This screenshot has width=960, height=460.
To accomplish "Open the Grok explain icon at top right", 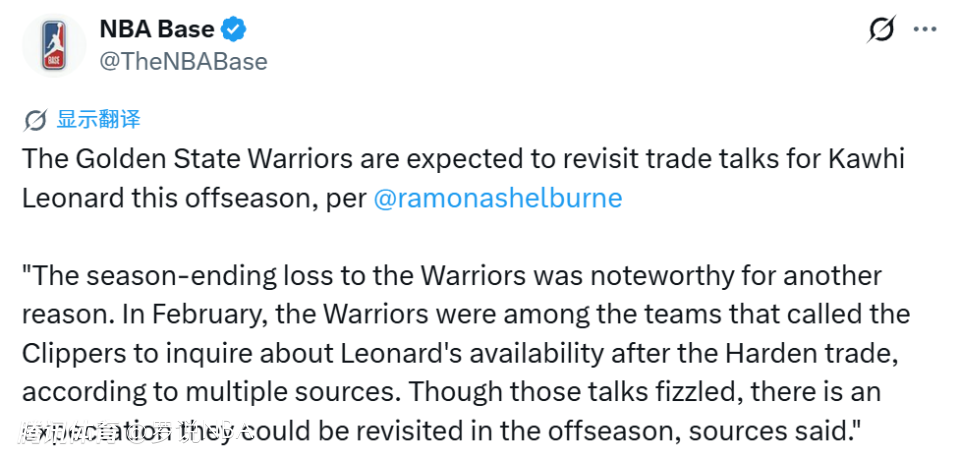I will point(881,30).
